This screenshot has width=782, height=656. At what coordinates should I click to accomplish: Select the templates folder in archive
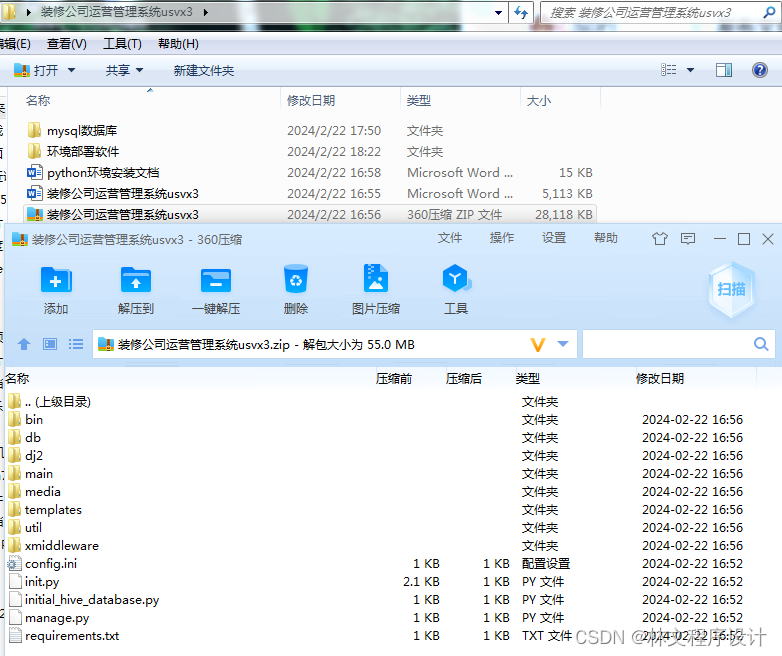point(45,509)
